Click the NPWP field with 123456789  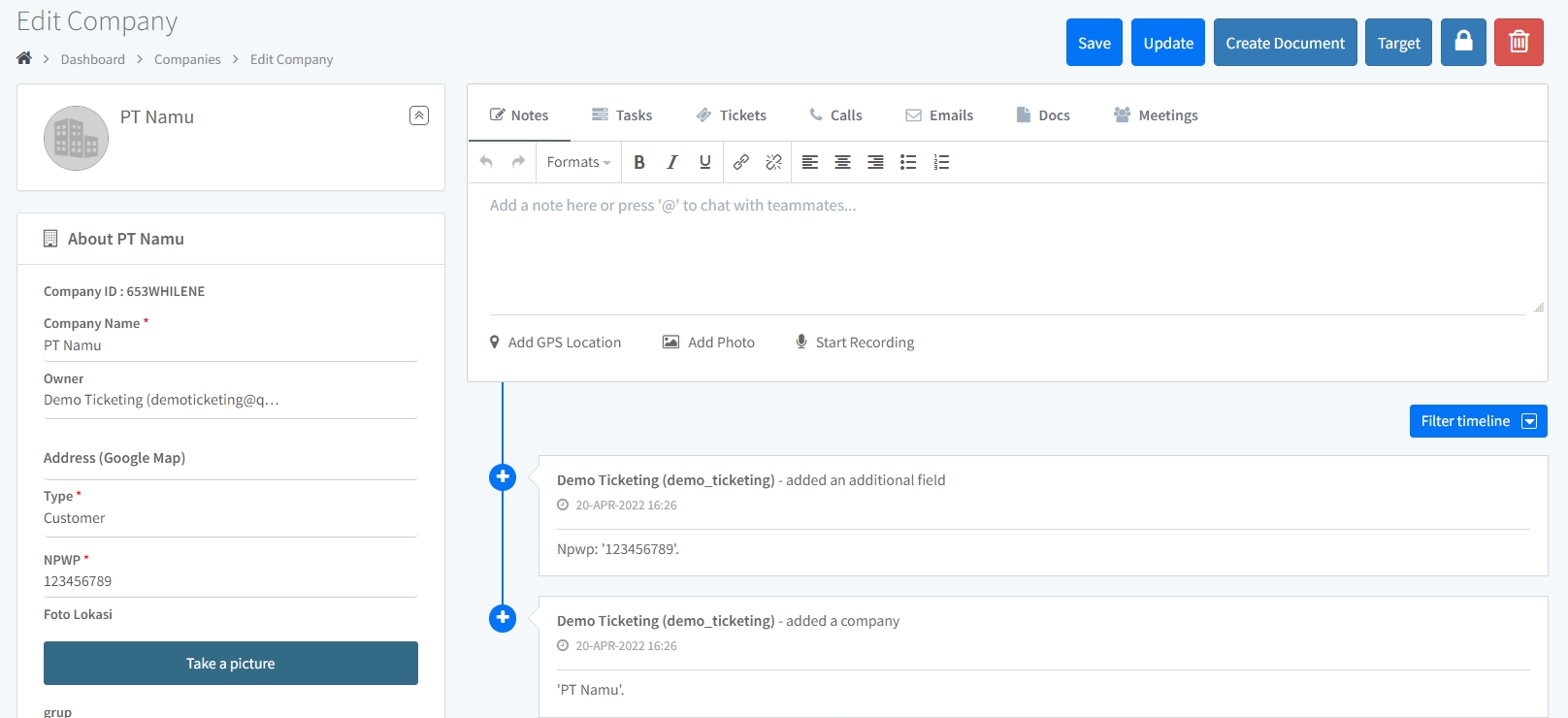230,581
